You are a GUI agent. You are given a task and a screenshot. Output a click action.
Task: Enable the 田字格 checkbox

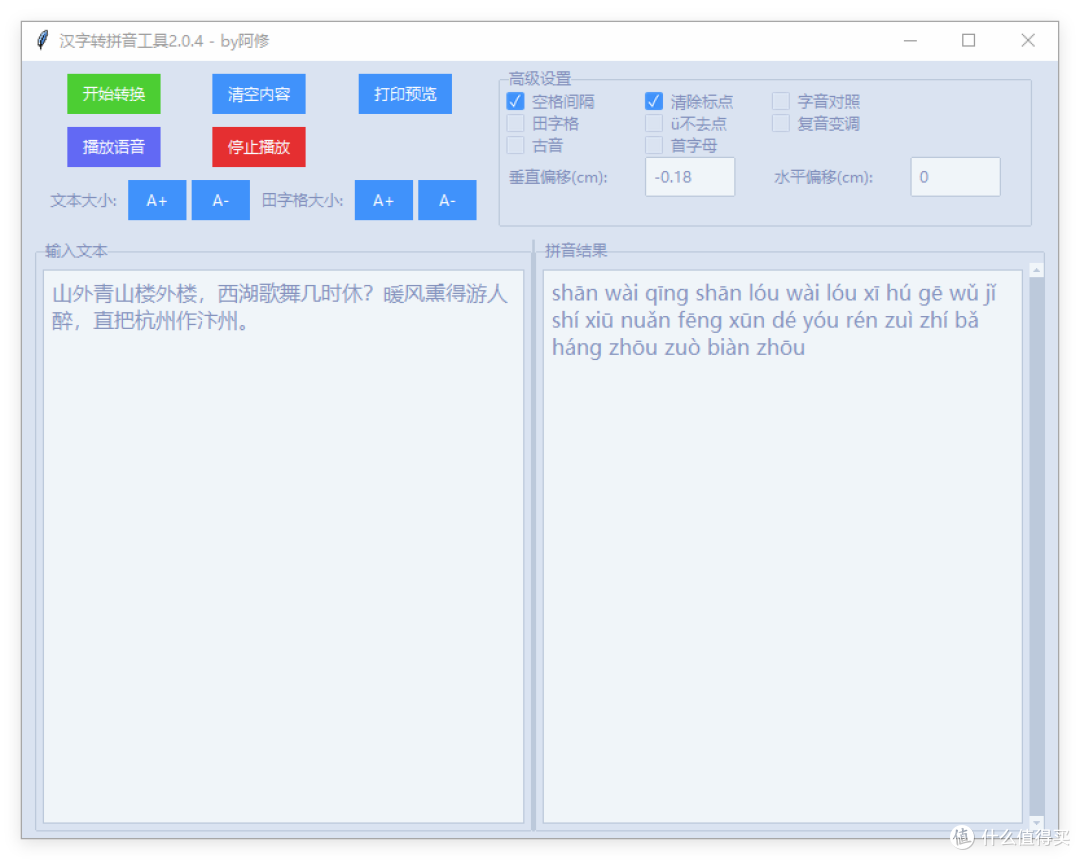point(515,124)
